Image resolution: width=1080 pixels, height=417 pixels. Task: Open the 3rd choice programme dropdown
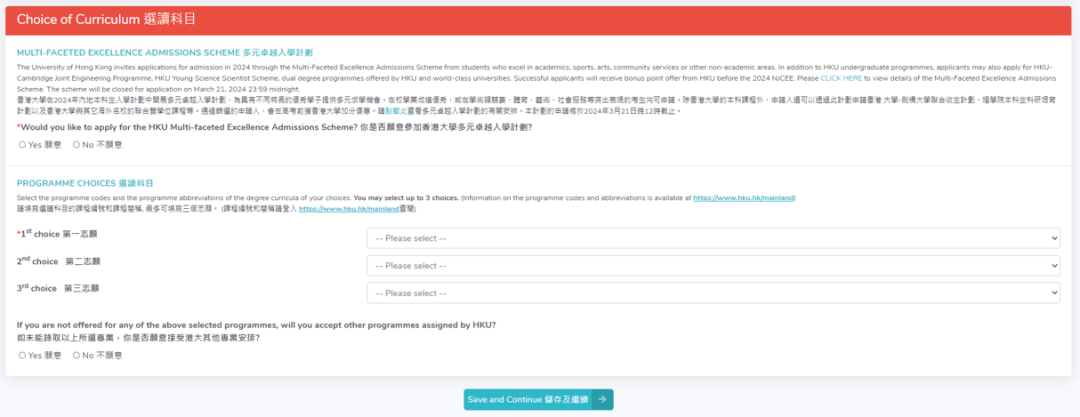pyautogui.click(x=713, y=292)
